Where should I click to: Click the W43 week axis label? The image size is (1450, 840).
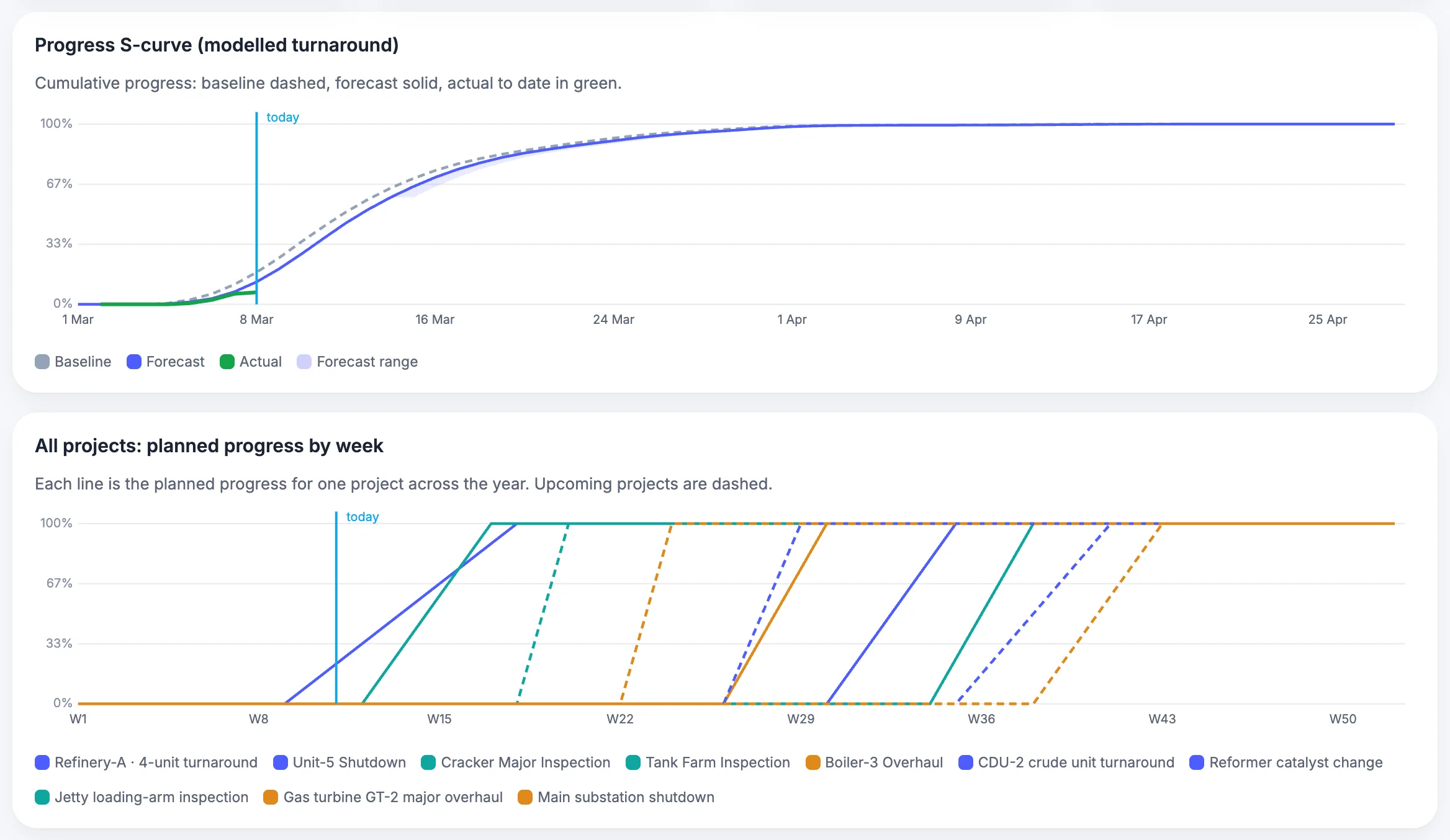1161,719
